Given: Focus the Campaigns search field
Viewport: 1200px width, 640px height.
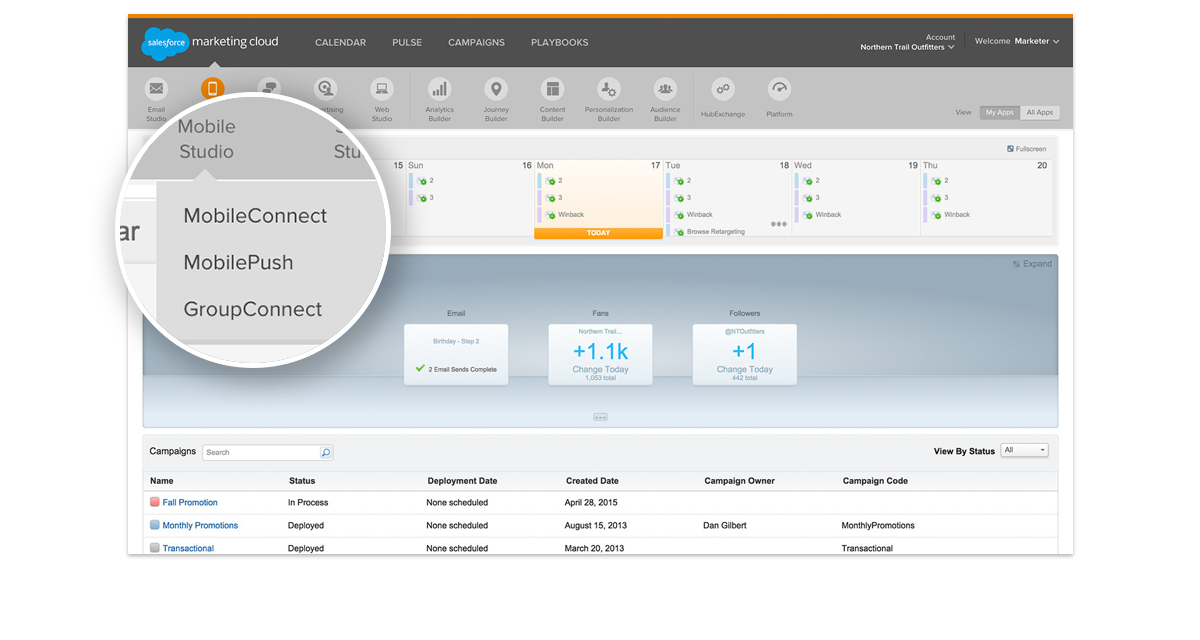Looking at the screenshot, I should (262, 452).
